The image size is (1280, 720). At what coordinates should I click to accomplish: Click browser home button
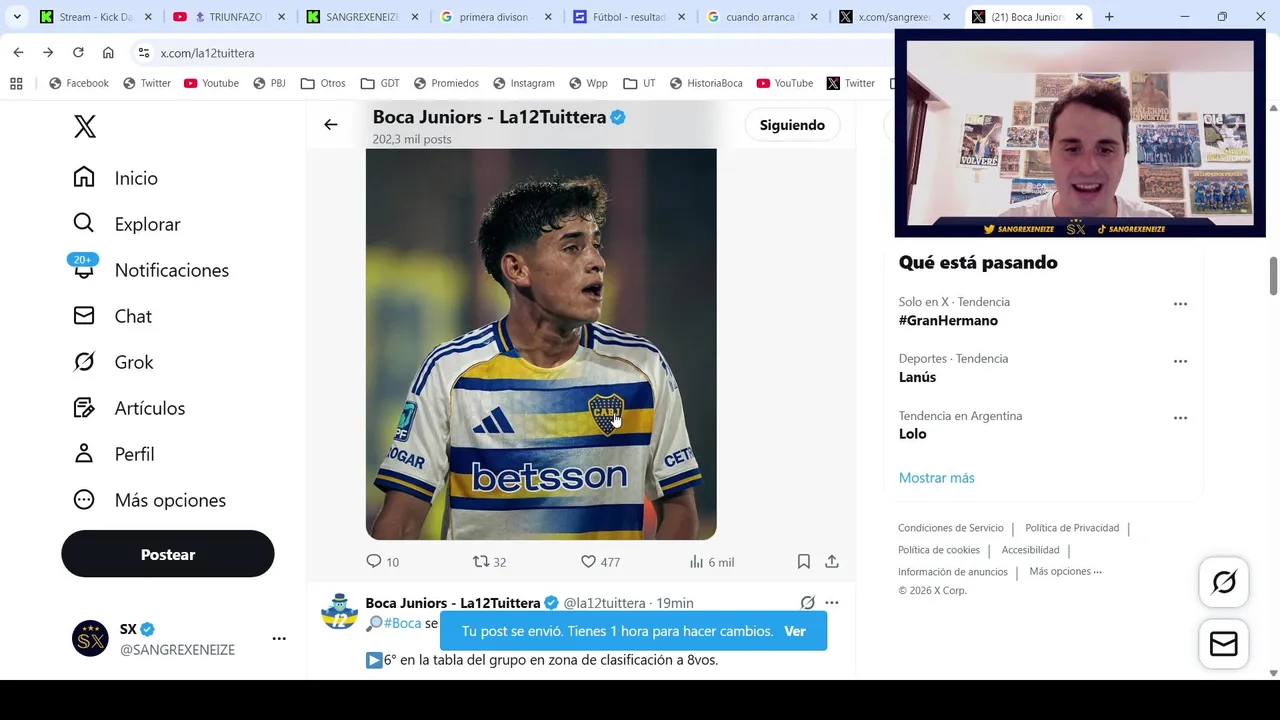pos(108,53)
